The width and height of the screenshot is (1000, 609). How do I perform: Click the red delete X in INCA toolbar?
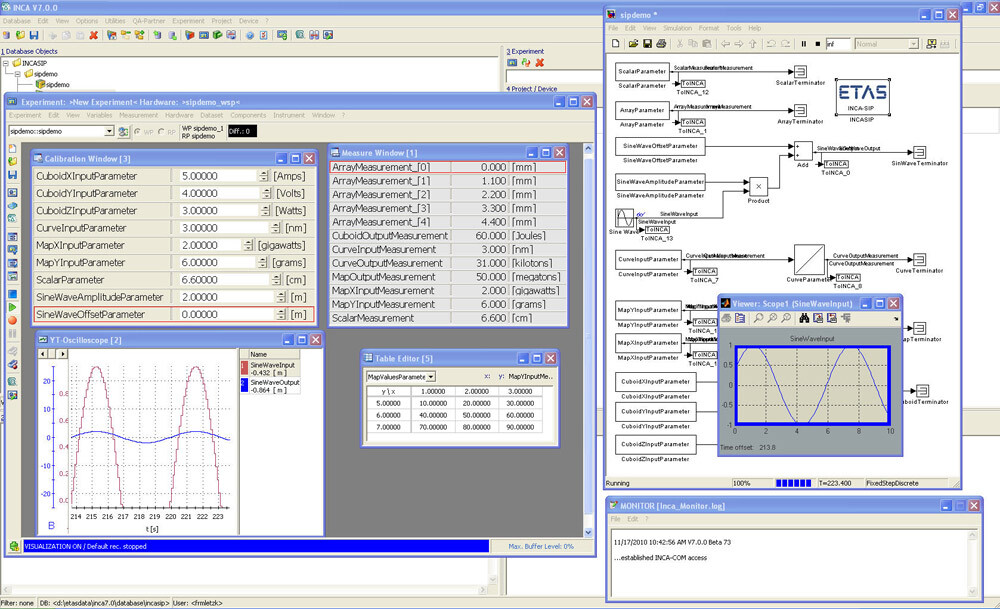click(x=94, y=35)
